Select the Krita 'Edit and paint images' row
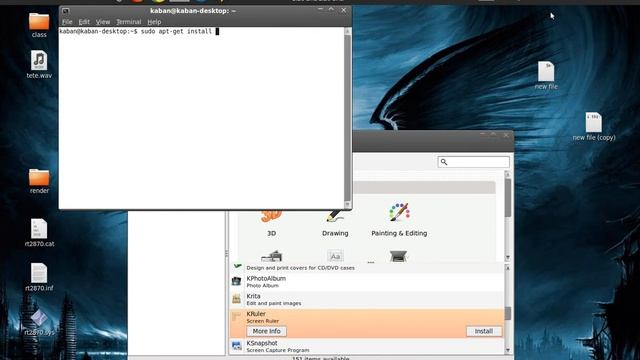The width and height of the screenshot is (640, 360). pos(367,299)
